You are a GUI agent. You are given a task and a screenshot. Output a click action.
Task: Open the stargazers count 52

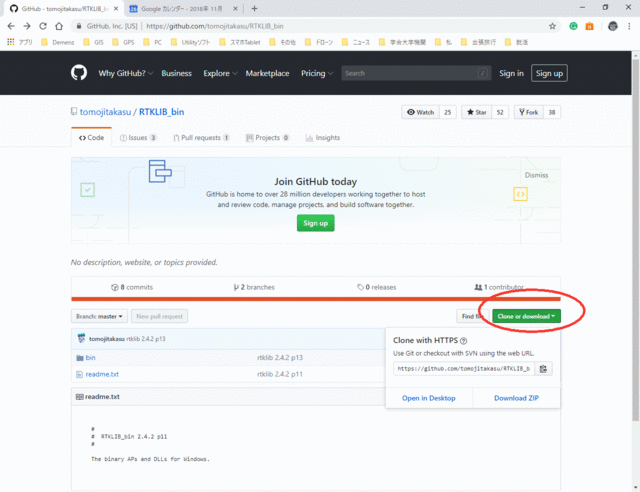[x=500, y=112]
